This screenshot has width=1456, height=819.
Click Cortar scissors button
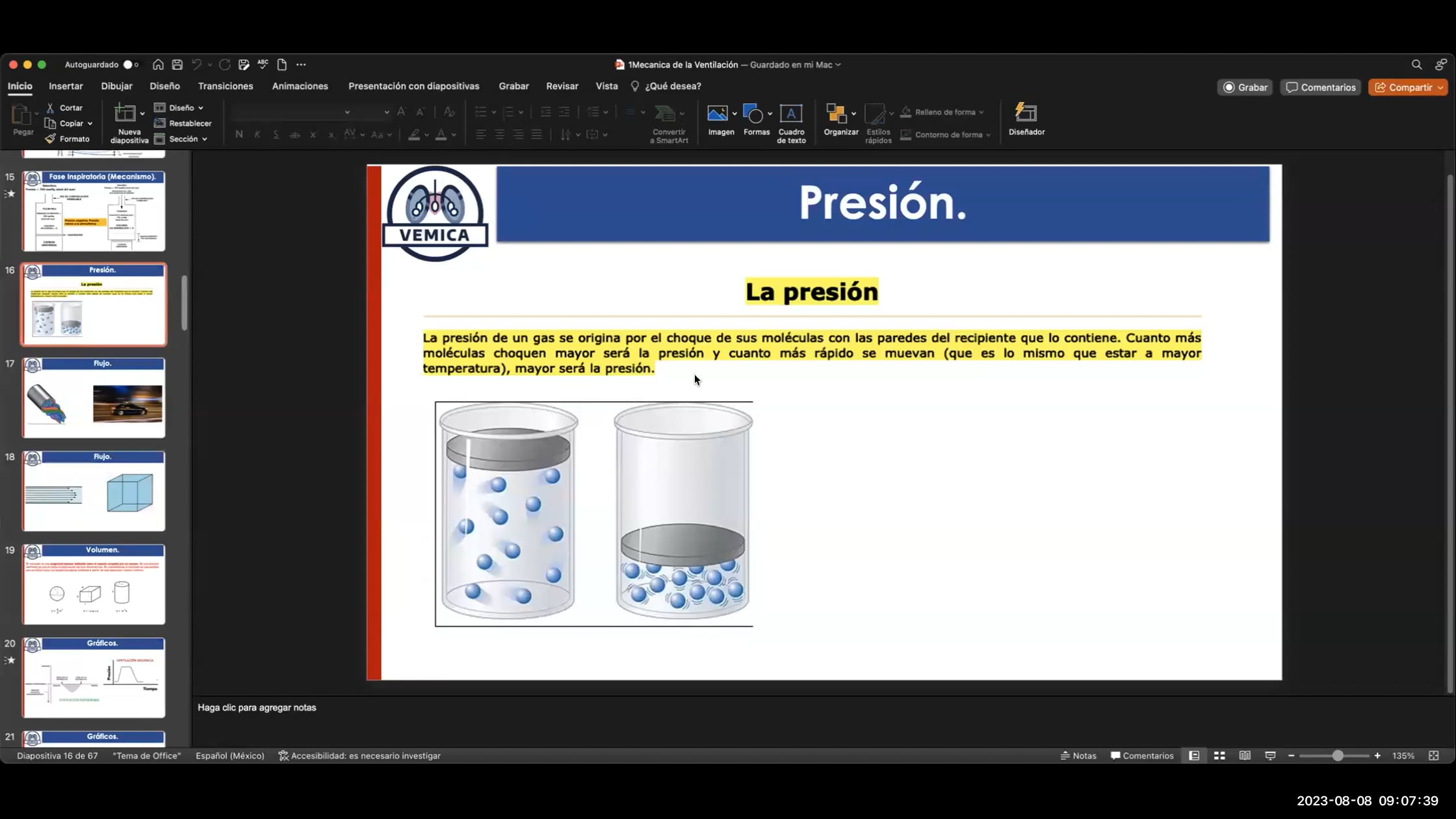(x=64, y=108)
